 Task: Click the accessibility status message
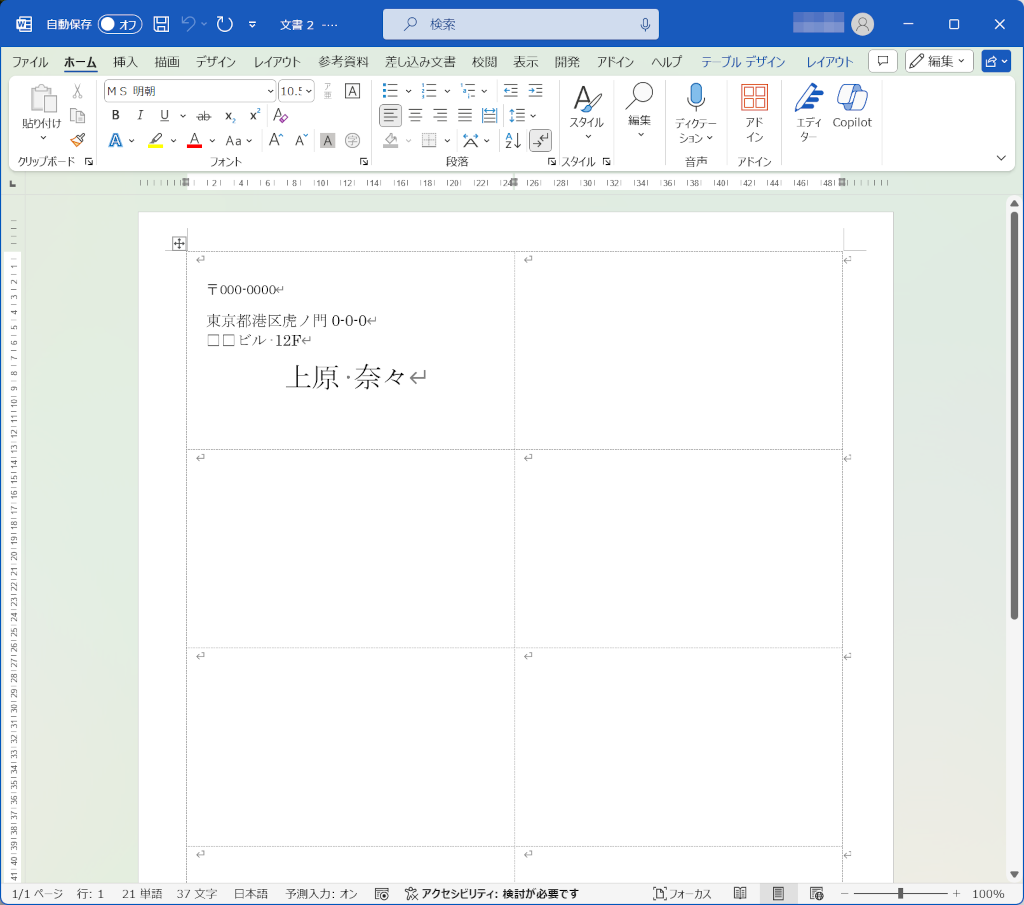(492, 893)
